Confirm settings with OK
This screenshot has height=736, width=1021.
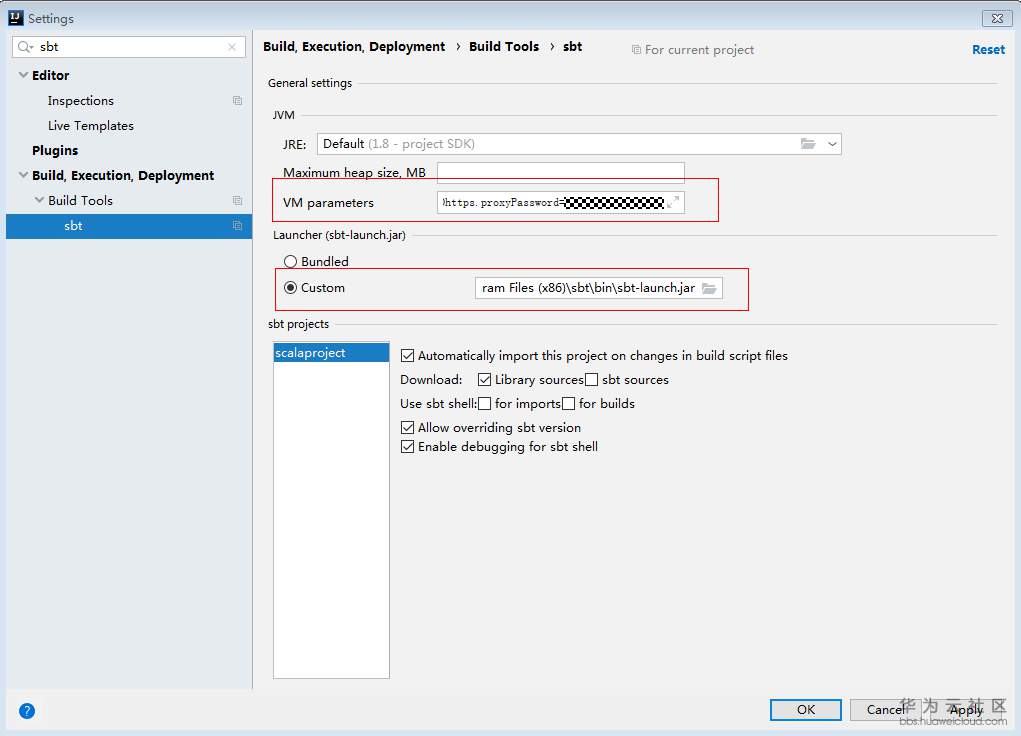coord(805,709)
